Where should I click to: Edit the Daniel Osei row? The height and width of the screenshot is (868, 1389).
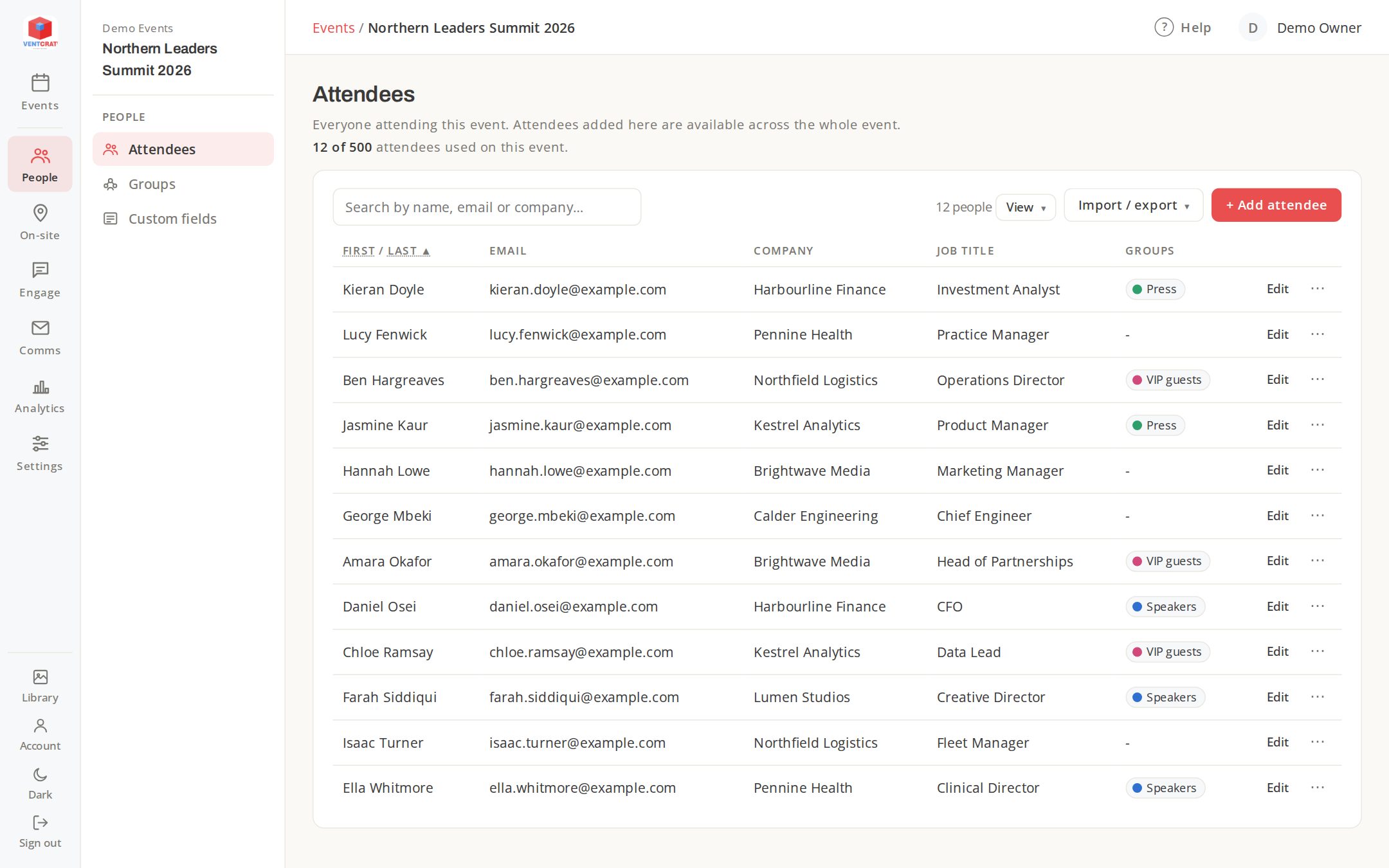coord(1277,606)
